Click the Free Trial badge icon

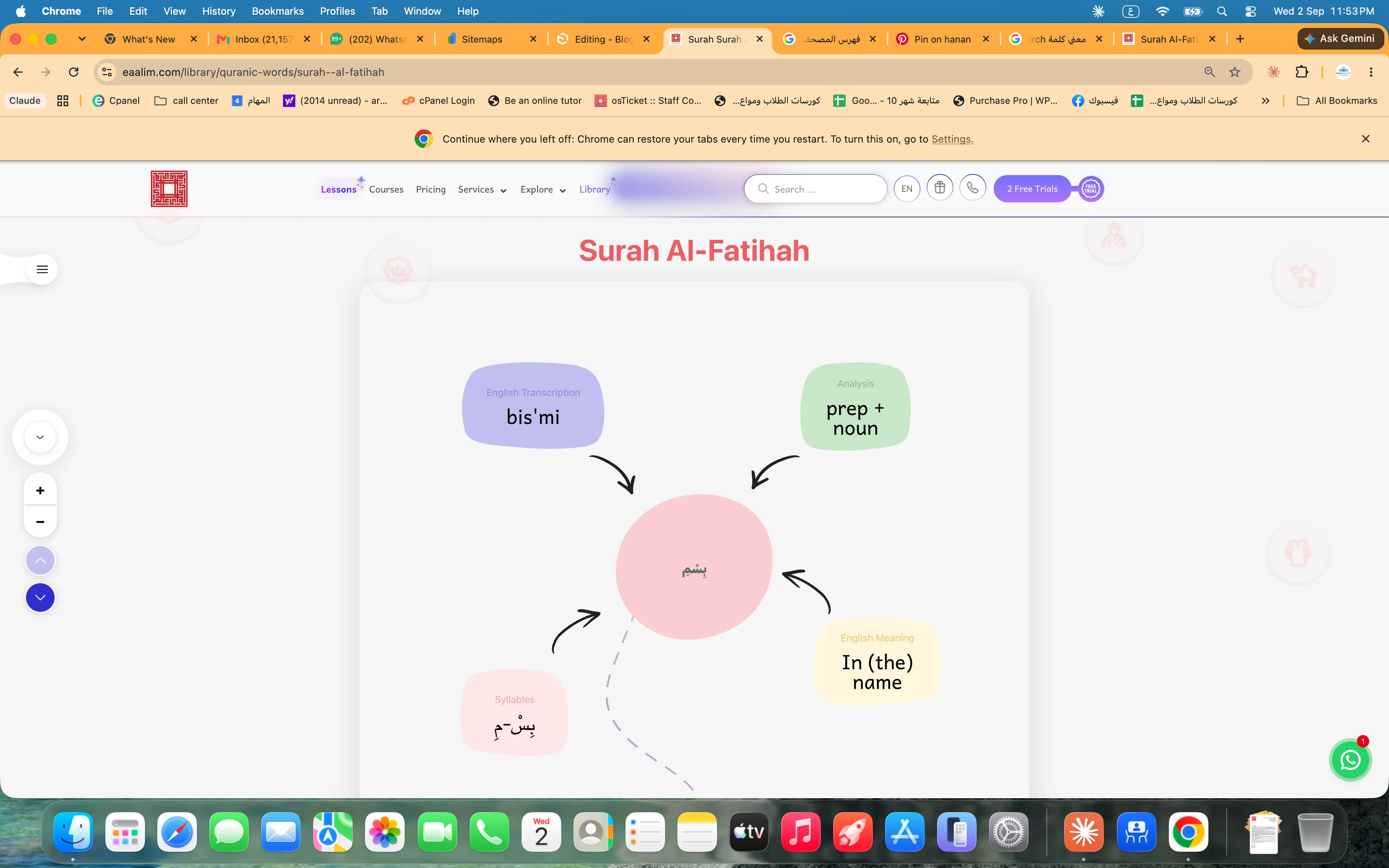tap(1091, 189)
